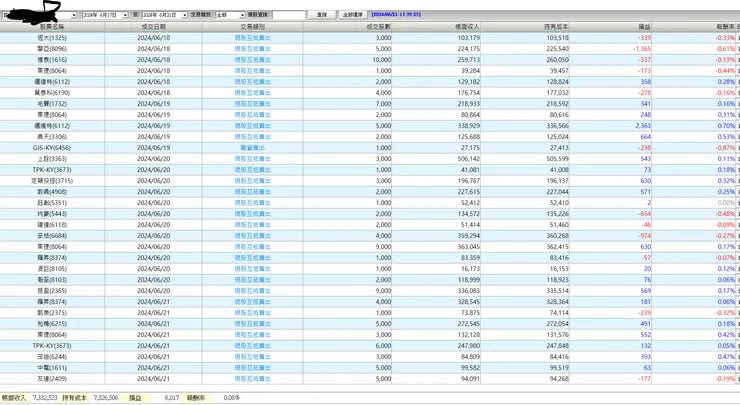Click the blue timestamp text in the toolbar
Viewport: 740px width, 405px height.
pyautogui.click(x=396, y=15)
